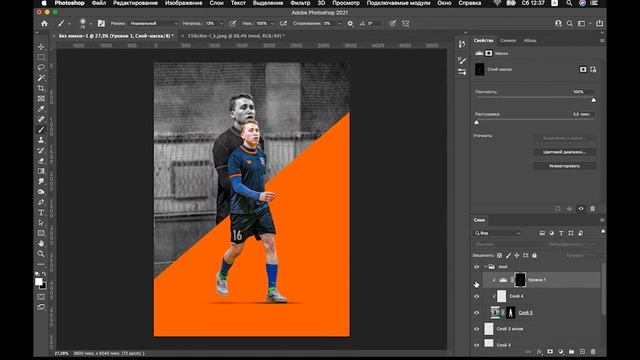Select the Clone Stamp tool
This screenshot has width=640, height=360.
pos(41,140)
